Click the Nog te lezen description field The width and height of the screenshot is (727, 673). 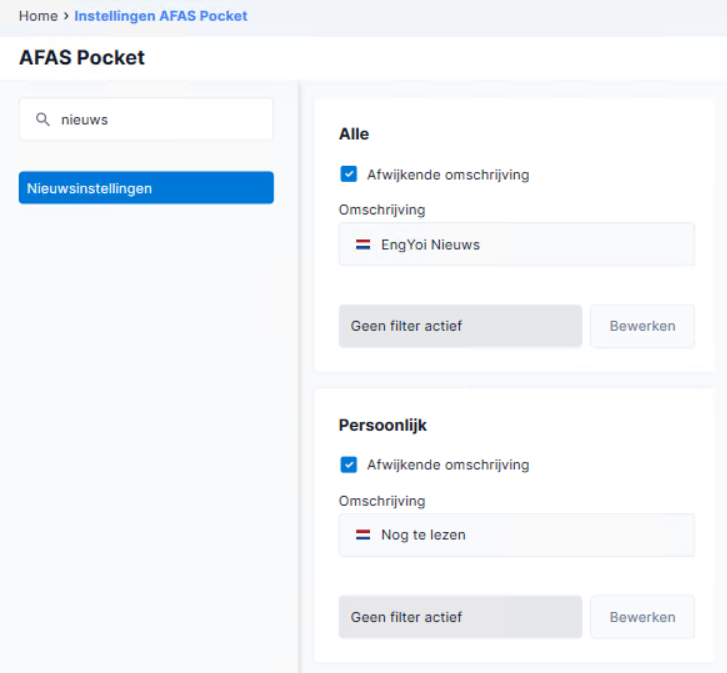(517, 535)
